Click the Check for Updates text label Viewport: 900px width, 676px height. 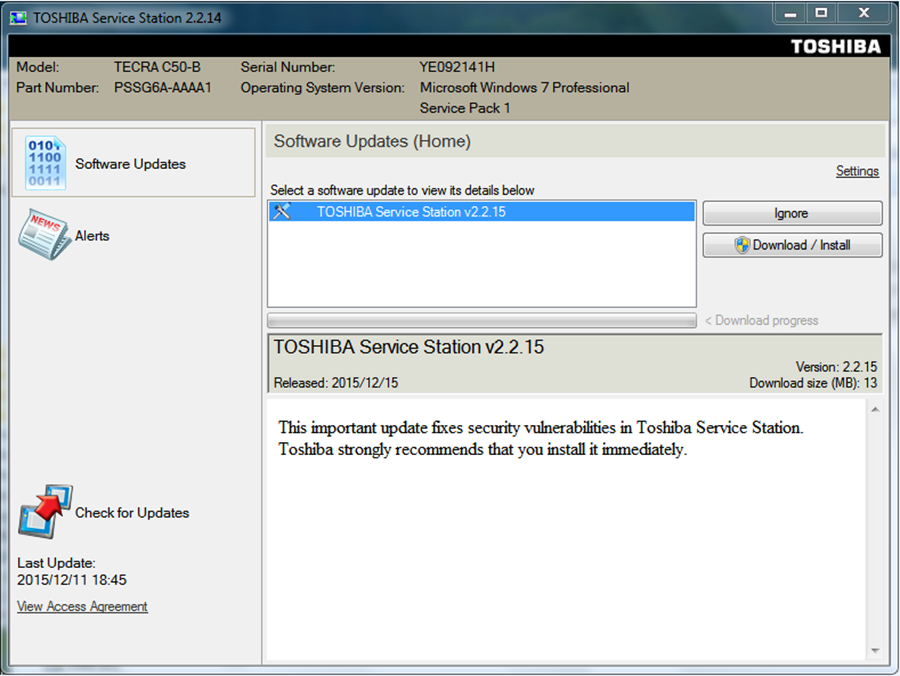coord(132,513)
